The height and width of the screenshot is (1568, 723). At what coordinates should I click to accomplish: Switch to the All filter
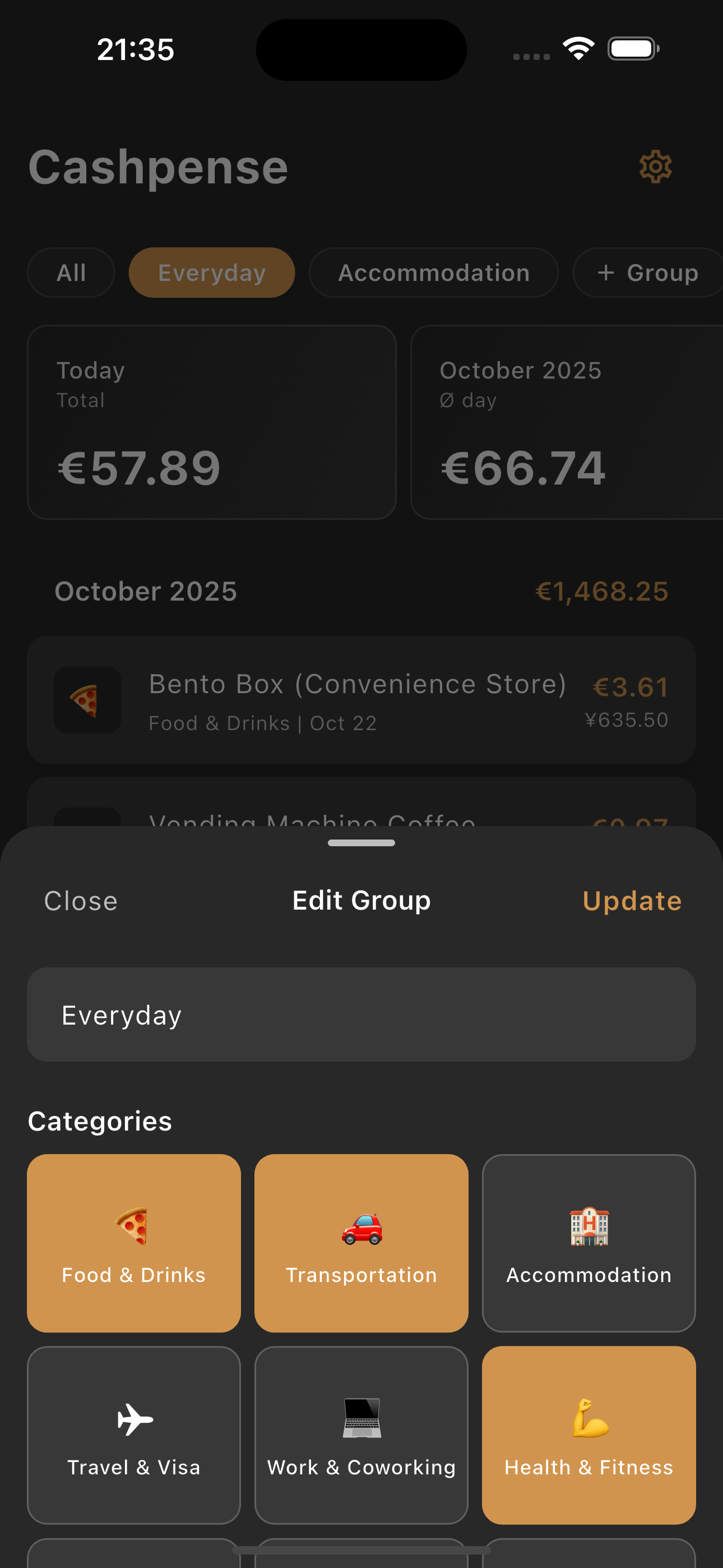[x=71, y=272]
